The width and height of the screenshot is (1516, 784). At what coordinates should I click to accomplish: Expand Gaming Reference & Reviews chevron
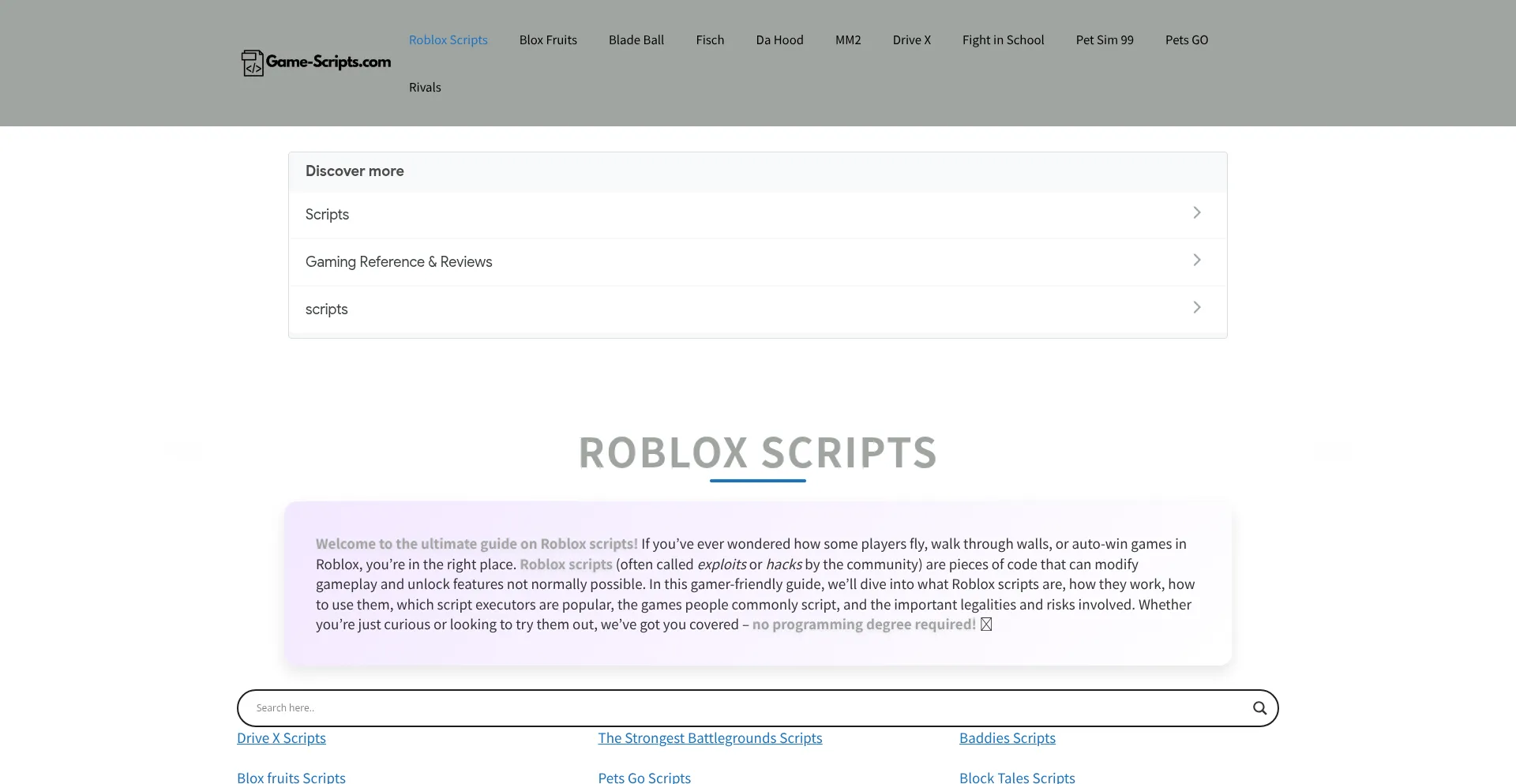[1197, 260]
